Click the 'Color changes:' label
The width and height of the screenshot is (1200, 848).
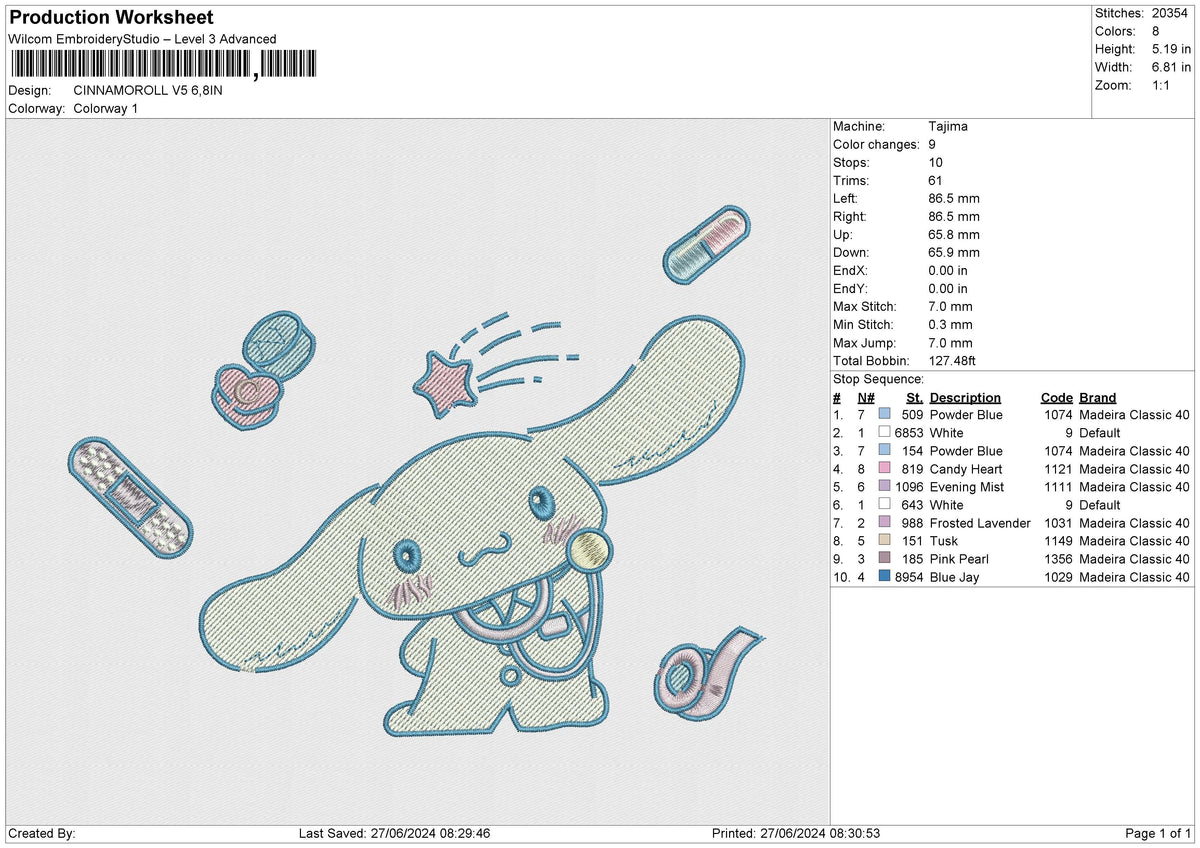click(876, 144)
